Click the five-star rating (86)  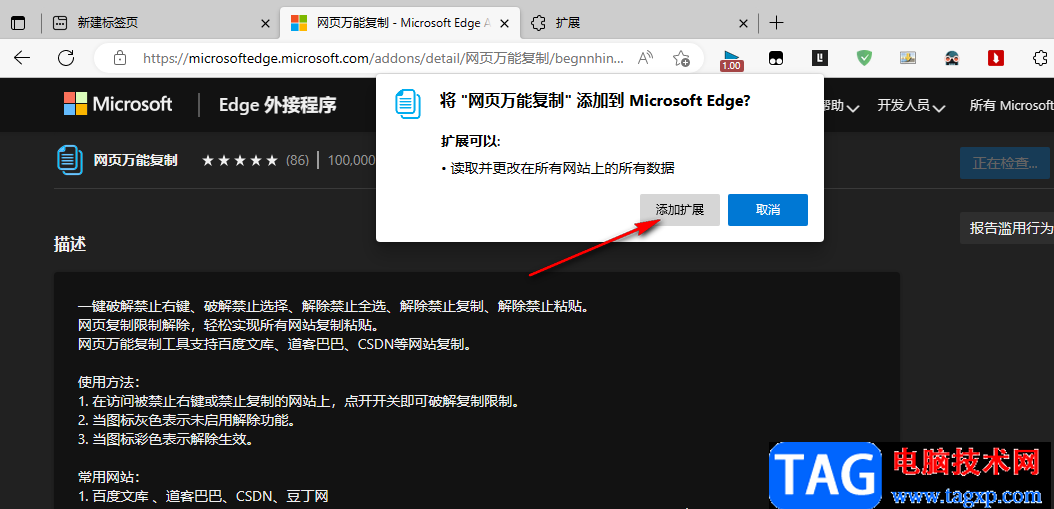[x=255, y=161]
